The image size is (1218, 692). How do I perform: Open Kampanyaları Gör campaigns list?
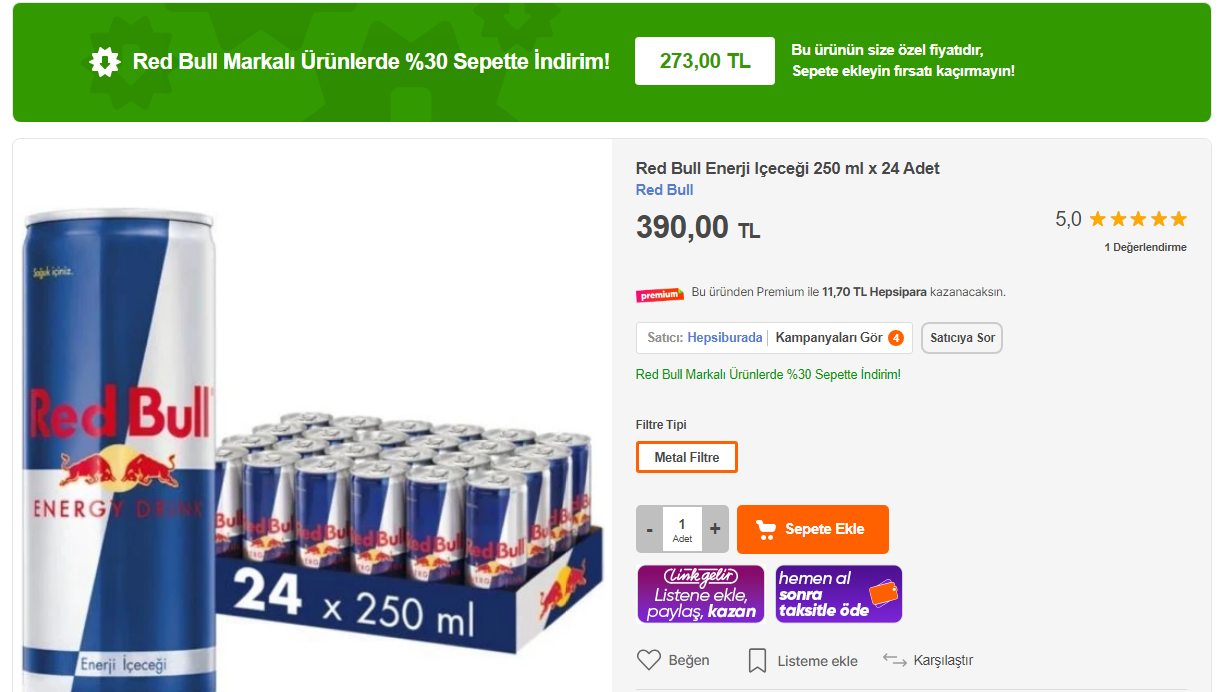(829, 338)
